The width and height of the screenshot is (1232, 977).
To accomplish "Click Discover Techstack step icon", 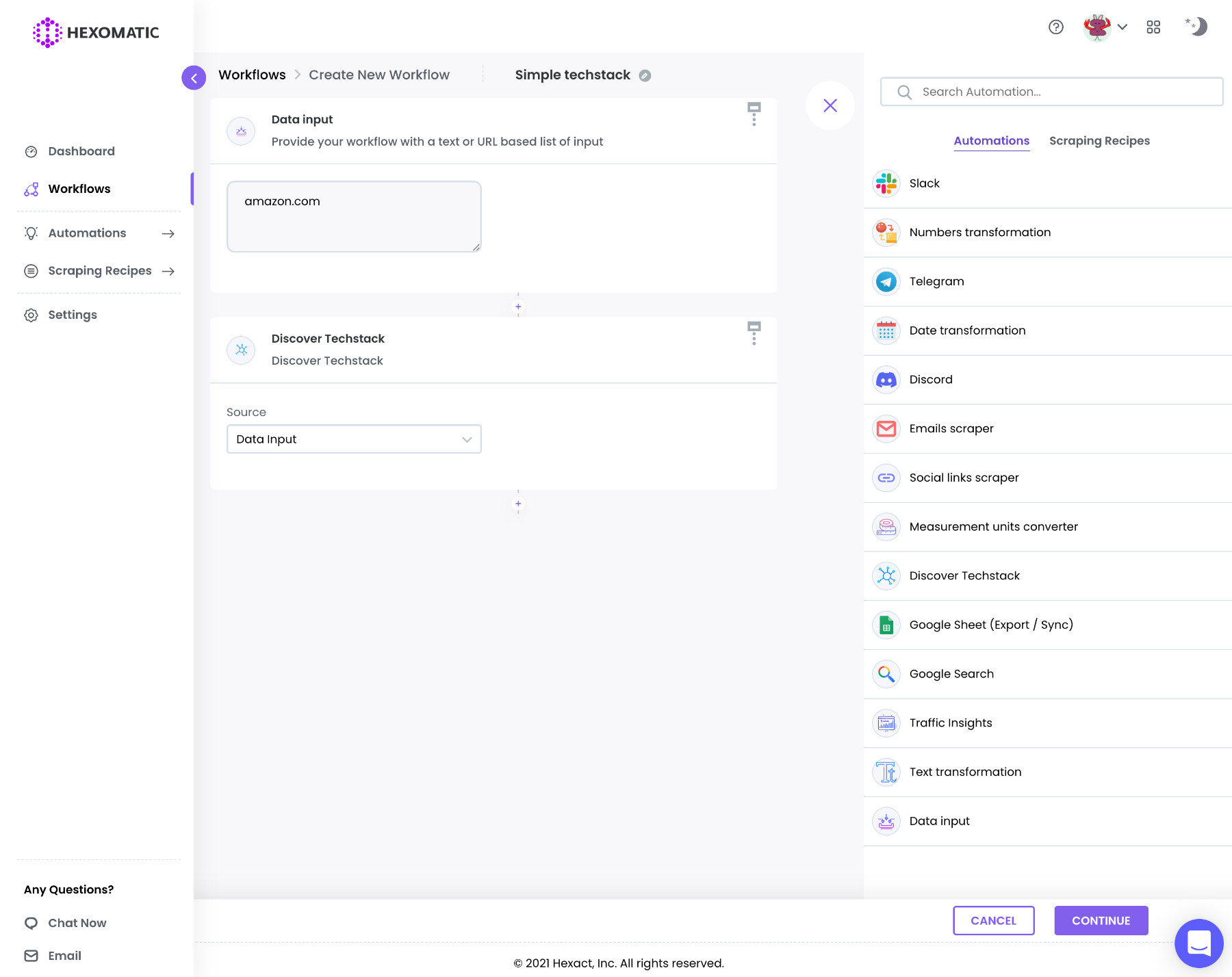I will coord(241,350).
